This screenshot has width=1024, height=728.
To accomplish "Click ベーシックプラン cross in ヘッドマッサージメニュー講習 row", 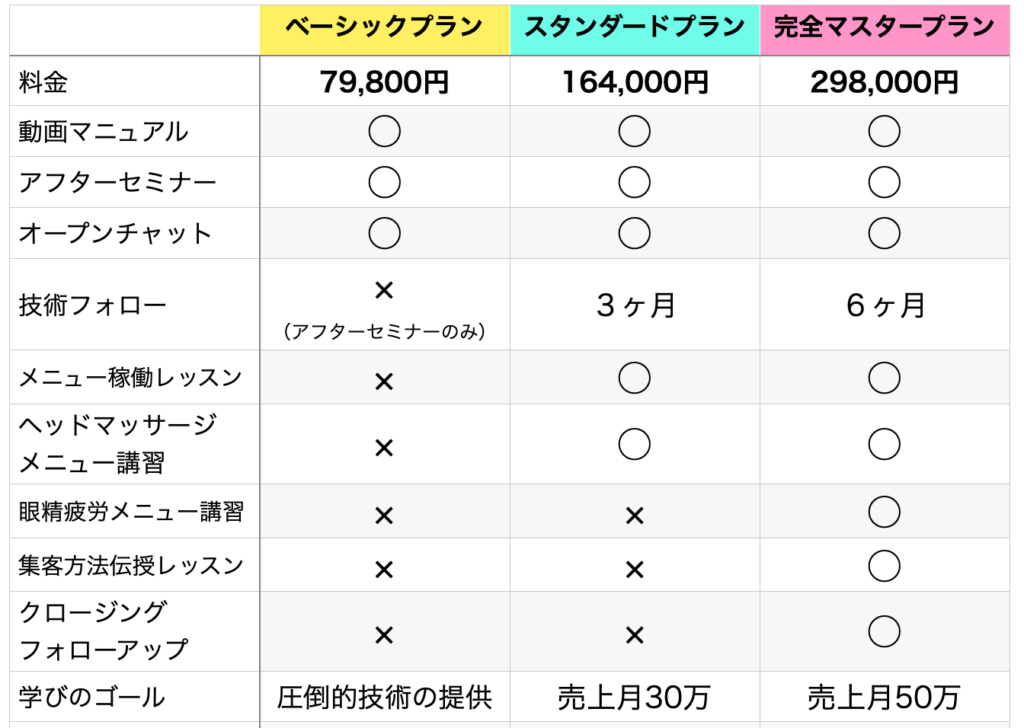I will (384, 447).
